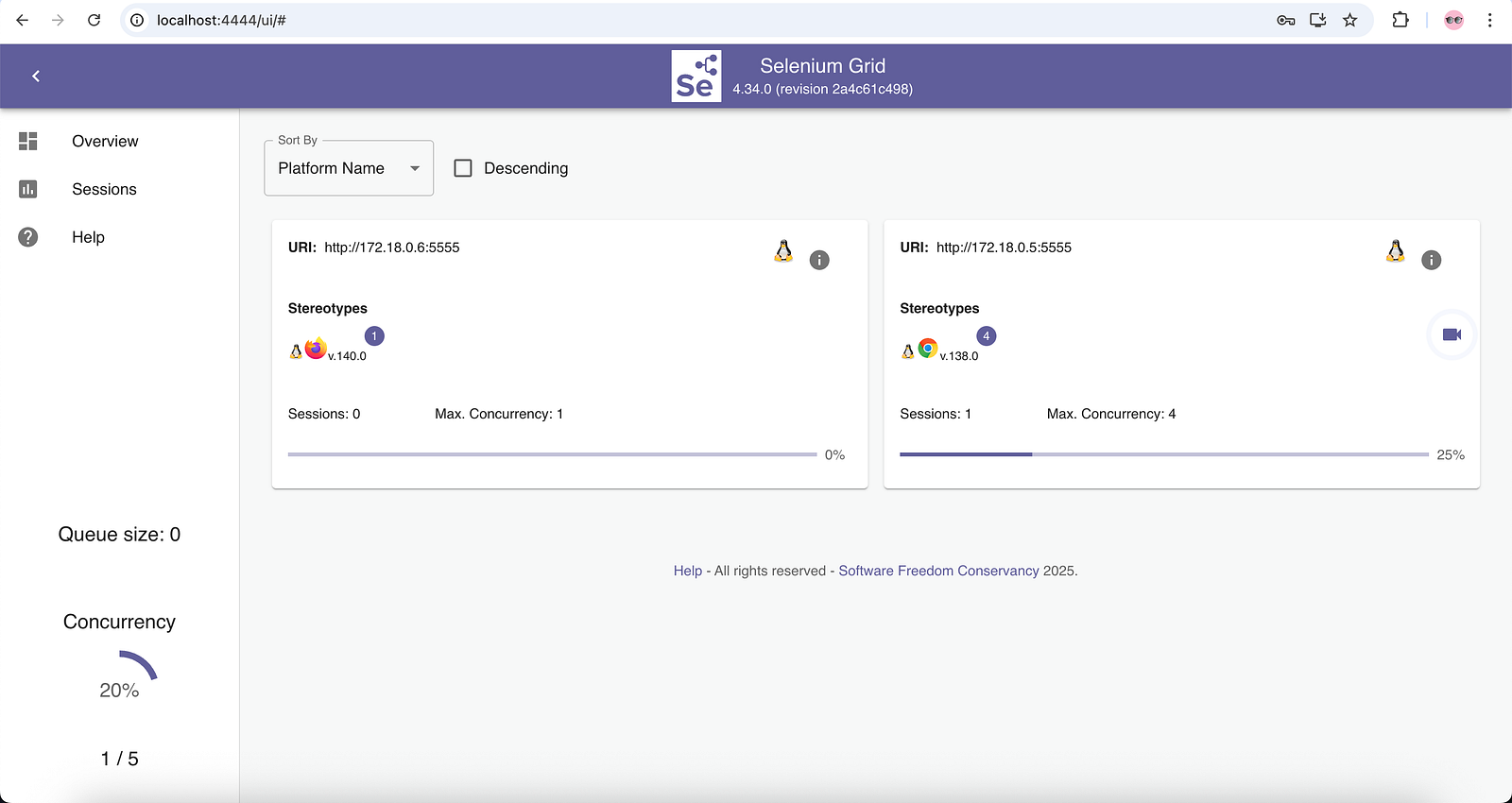The image size is (1512, 803).
Task: Reload the browser page
Action: click(94, 20)
